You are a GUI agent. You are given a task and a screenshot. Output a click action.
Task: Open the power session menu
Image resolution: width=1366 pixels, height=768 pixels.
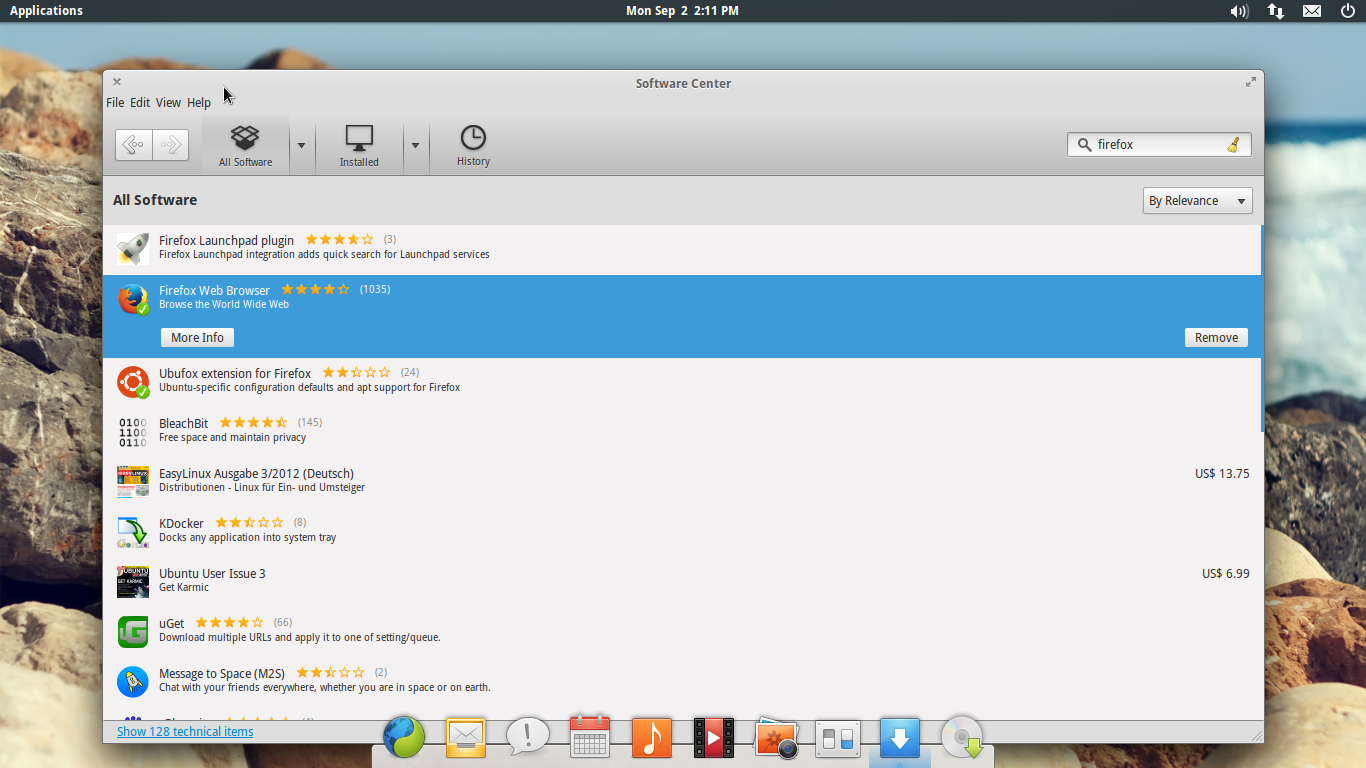1348,11
